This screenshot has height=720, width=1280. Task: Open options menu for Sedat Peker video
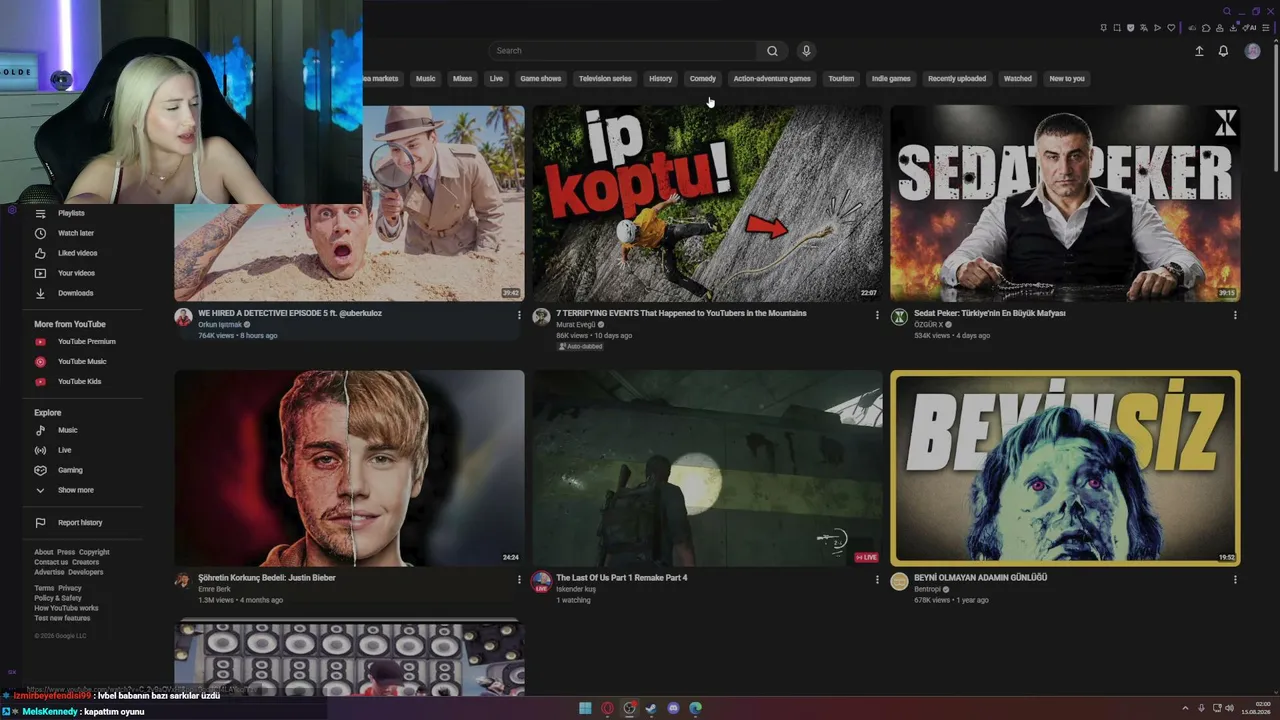point(1235,315)
